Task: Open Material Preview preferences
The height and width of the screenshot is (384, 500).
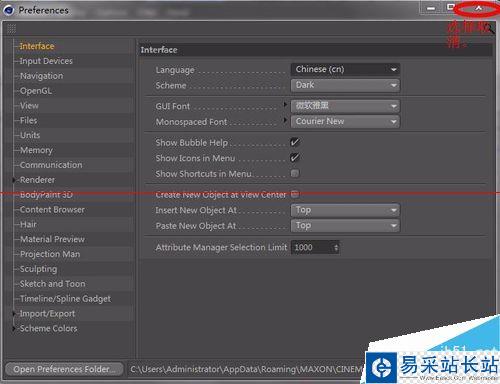Action: pyautogui.click(x=52, y=239)
